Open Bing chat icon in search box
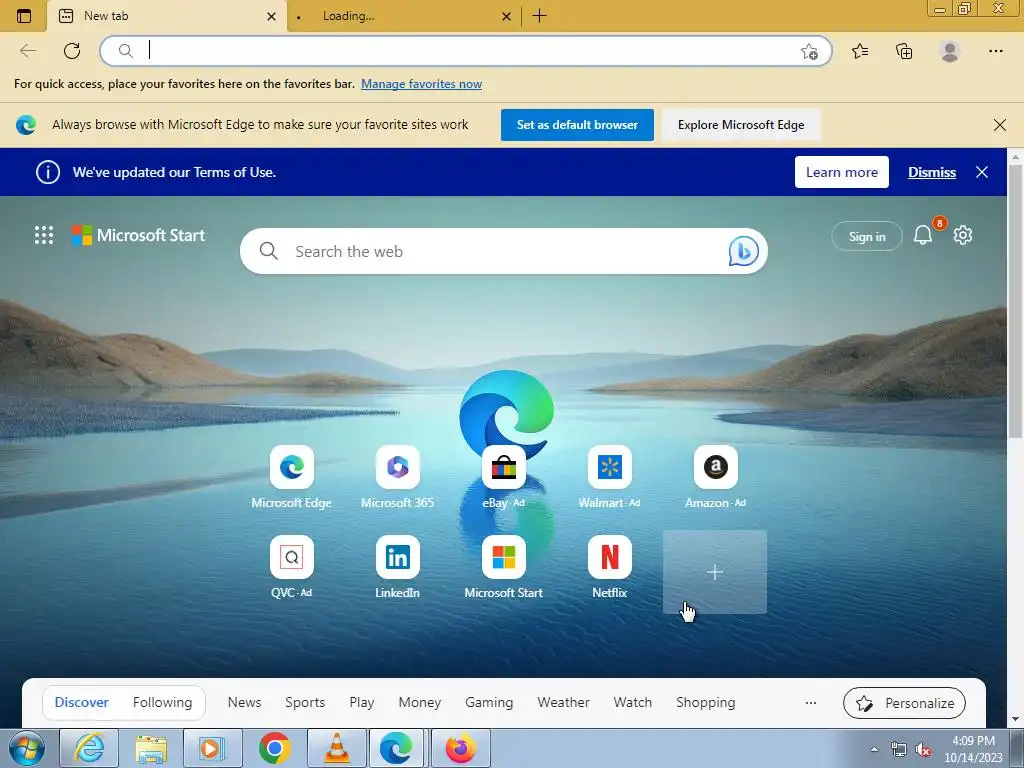1024x768 pixels. pos(743,251)
